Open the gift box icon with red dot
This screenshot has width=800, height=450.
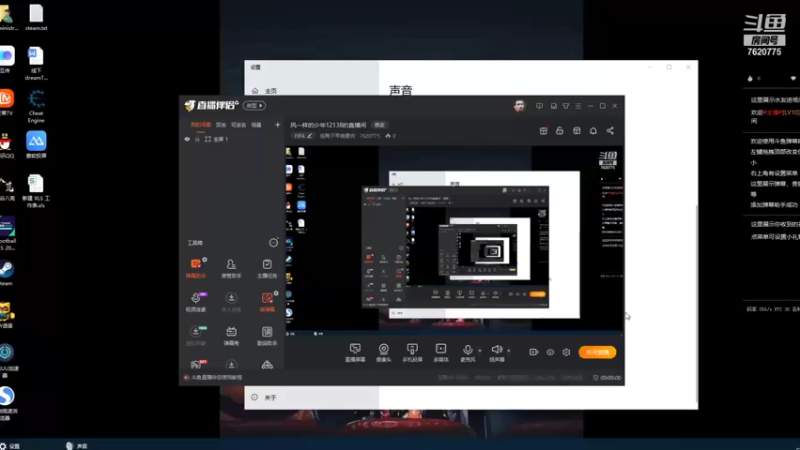(x=543, y=131)
